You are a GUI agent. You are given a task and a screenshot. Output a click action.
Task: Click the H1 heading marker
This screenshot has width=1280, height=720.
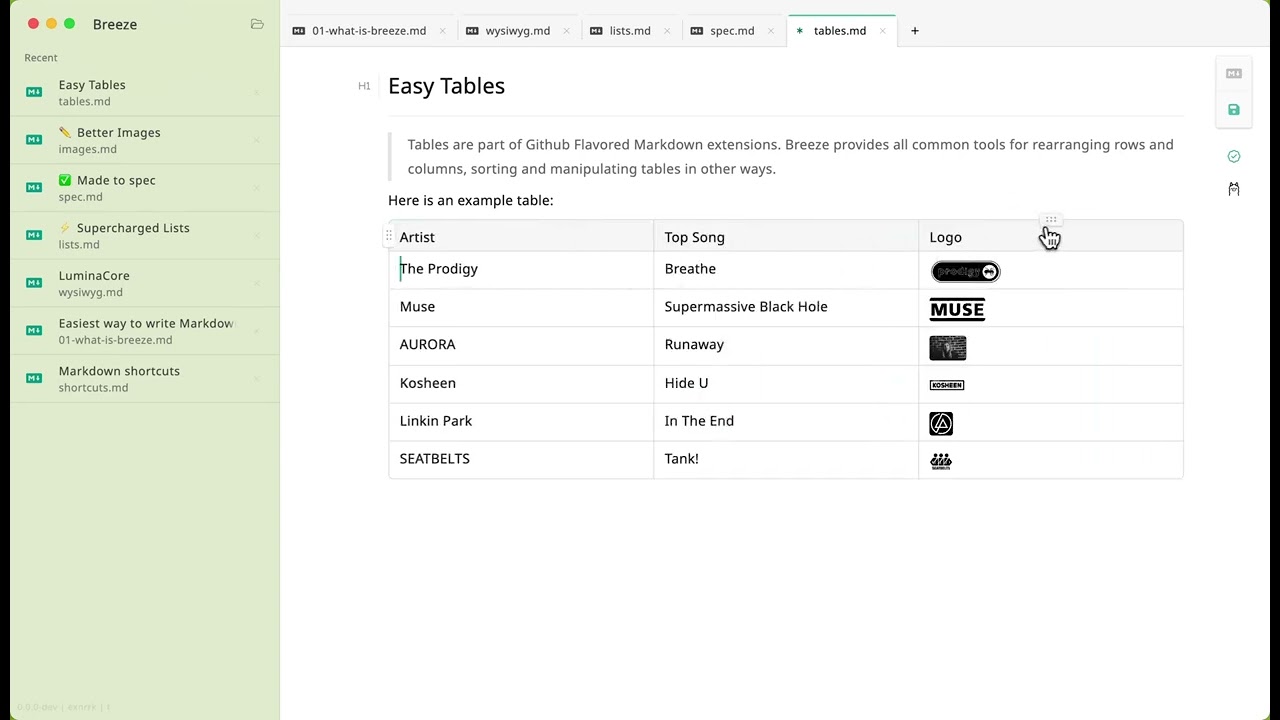click(x=364, y=86)
